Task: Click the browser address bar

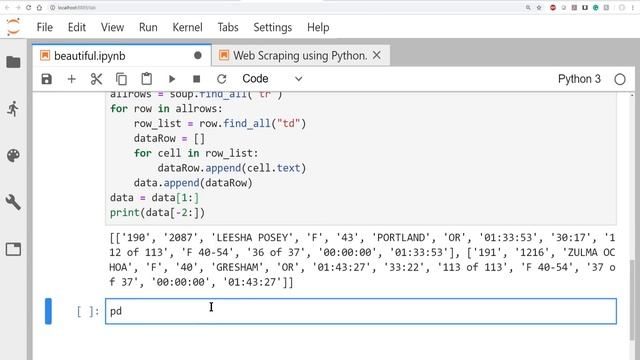Action: point(286,7)
